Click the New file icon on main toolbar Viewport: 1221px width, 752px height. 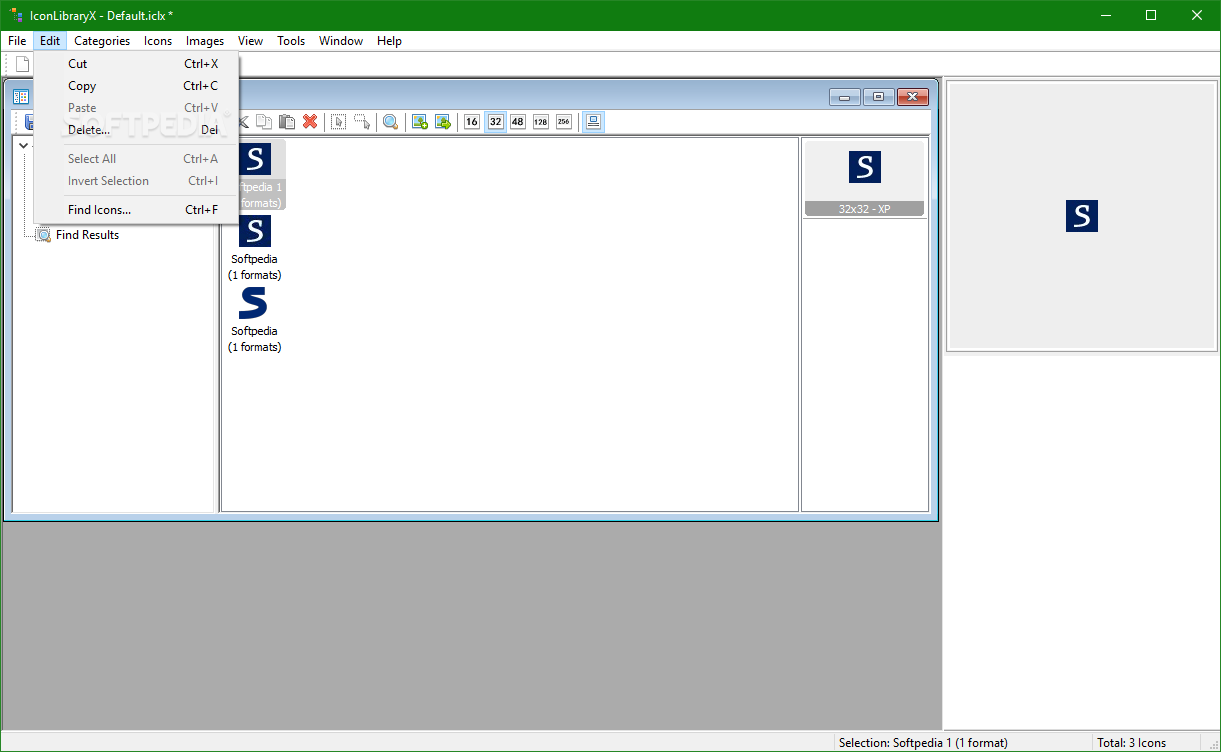(x=22, y=64)
